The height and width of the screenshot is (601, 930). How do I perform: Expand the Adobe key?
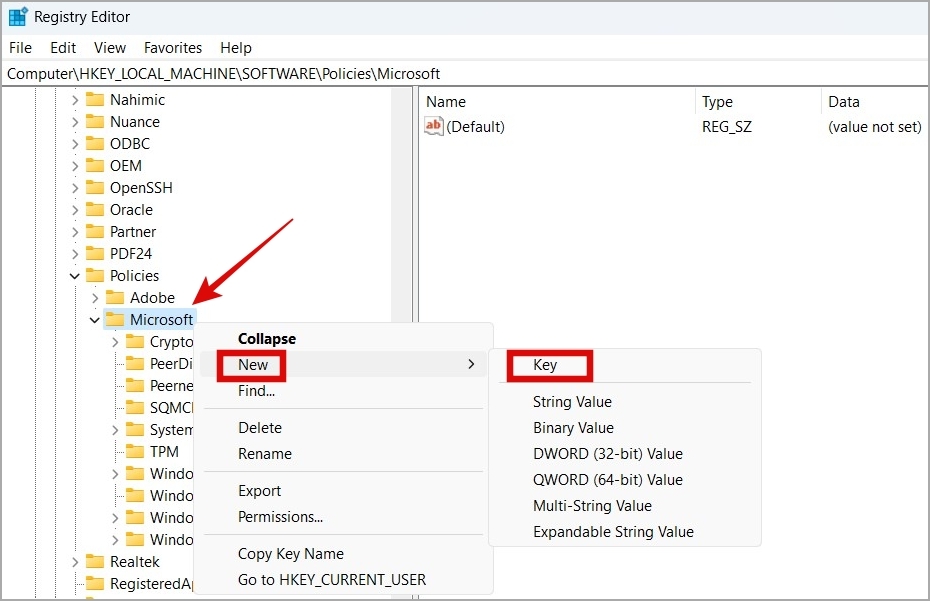point(95,297)
